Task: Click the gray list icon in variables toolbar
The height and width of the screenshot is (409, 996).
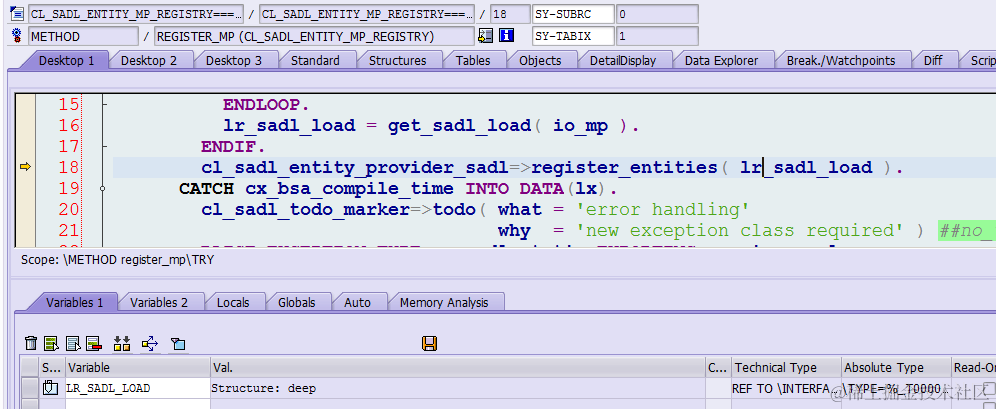Action: [73, 344]
